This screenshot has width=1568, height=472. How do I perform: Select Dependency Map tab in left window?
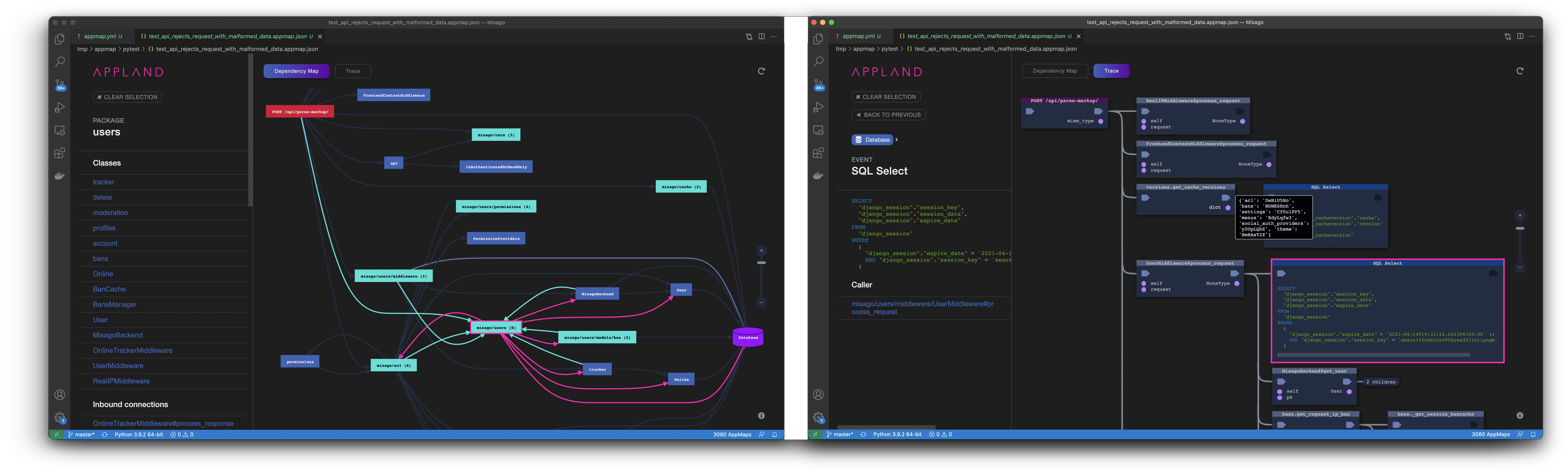click(x=296, y=71)
